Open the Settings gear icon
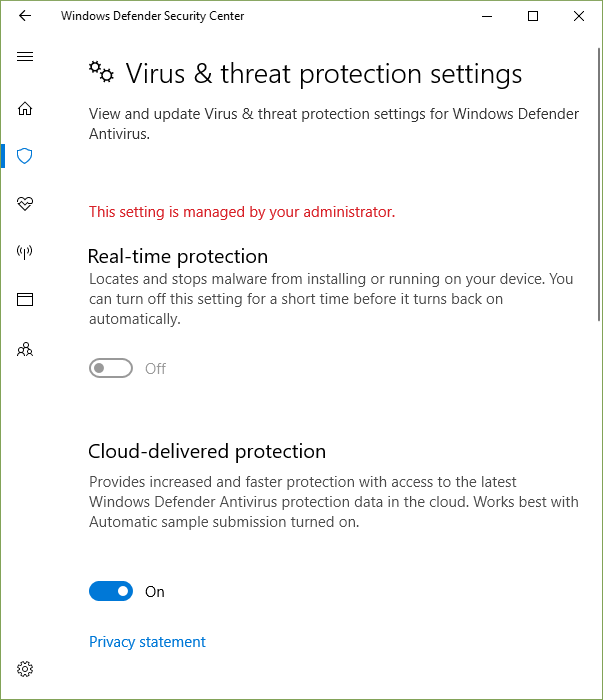 [25, 669]
